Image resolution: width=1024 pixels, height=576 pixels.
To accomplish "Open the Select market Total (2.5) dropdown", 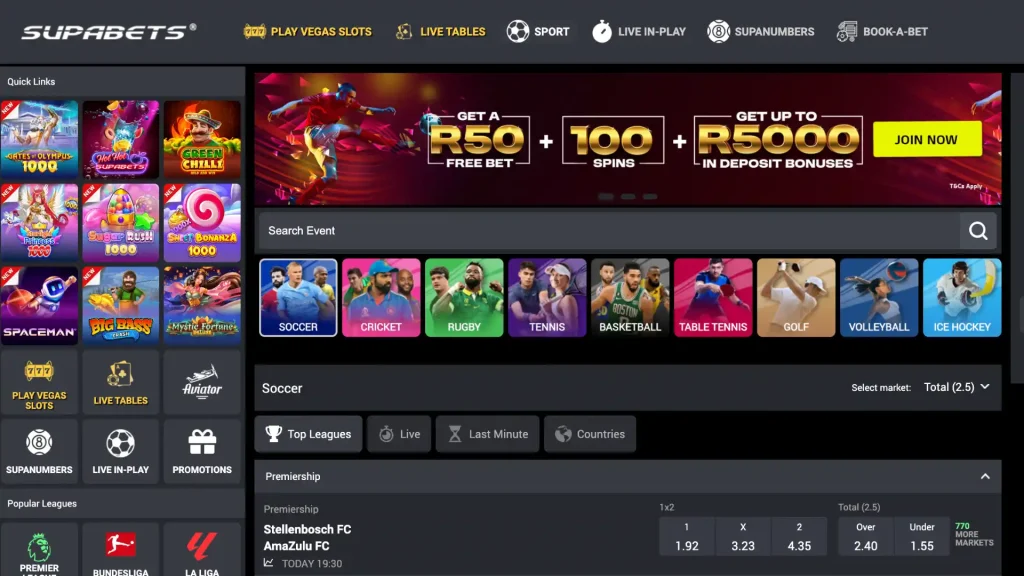I will pyautogui.click(x=957, y=387).
